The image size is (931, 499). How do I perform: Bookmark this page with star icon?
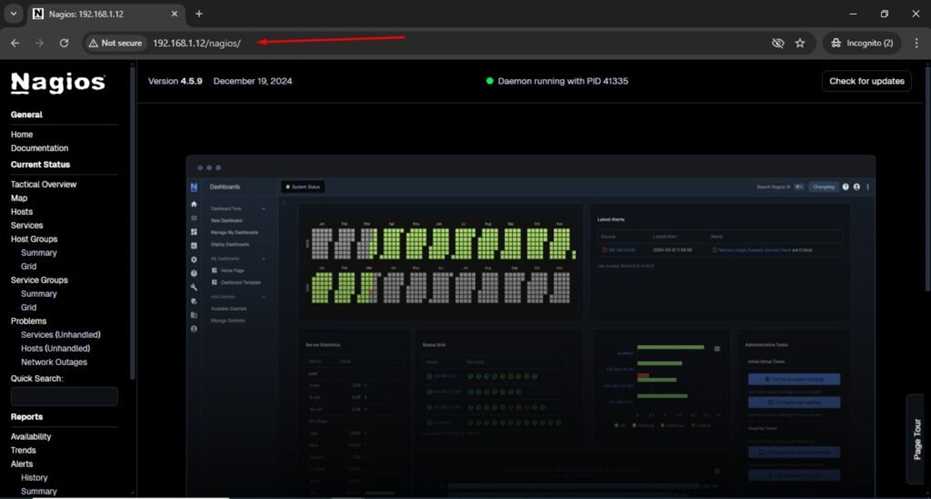tap(800, 43)
